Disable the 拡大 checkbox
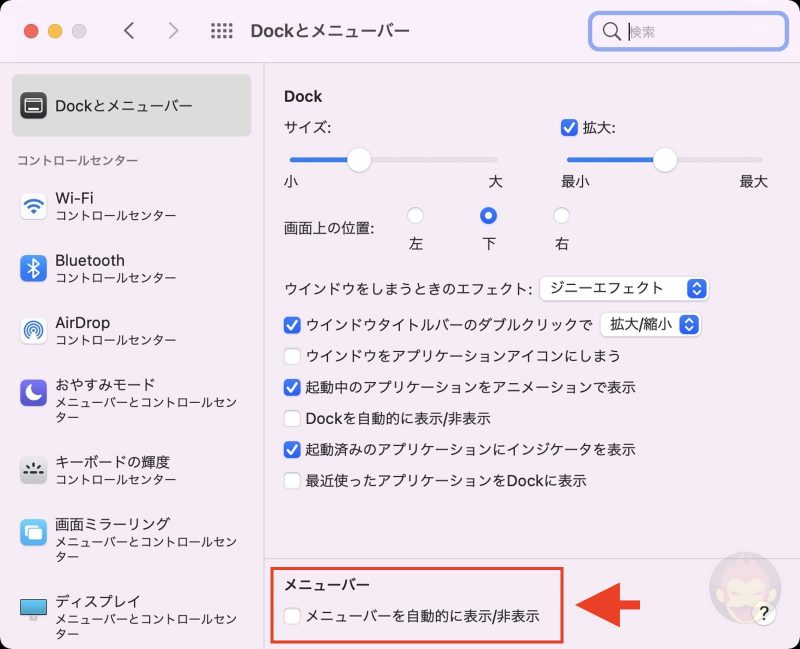The width and height of the screenshot is (800, 649). coord(569,128)
